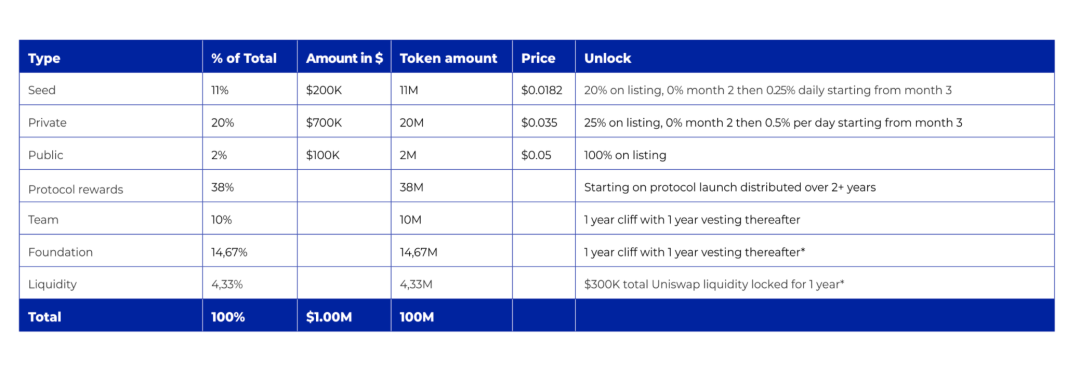The width and height of the screenshot is (1080, 366).
Task: Click the Price column header
Action: (539, 59)
